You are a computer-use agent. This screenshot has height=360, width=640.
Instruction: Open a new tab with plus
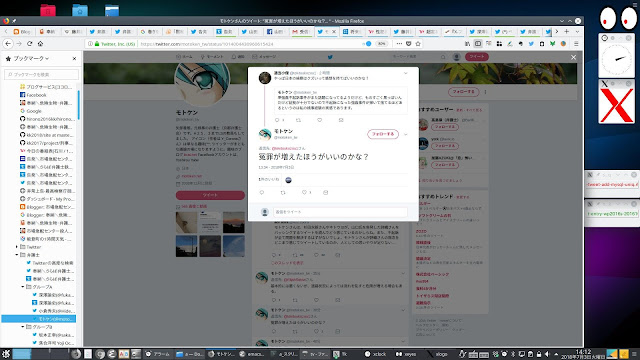coord(567,31)
